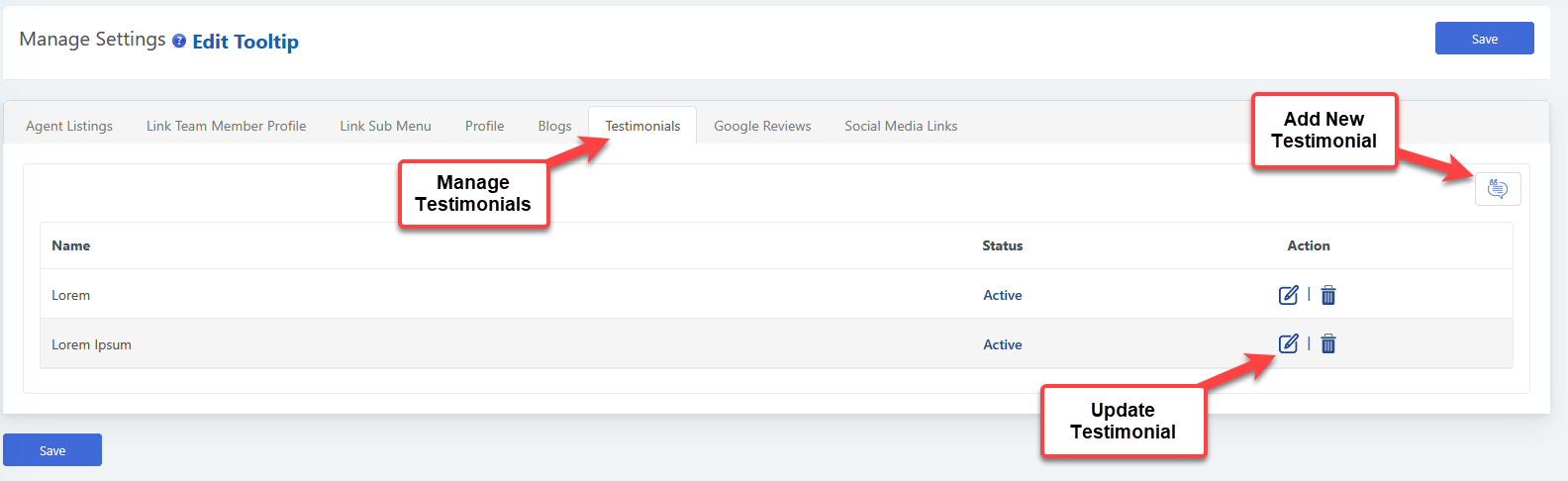Screen dimensions: 1568x481
Task: Delete the Lorem Ipsum testimonial
Action: (1328, 343)
